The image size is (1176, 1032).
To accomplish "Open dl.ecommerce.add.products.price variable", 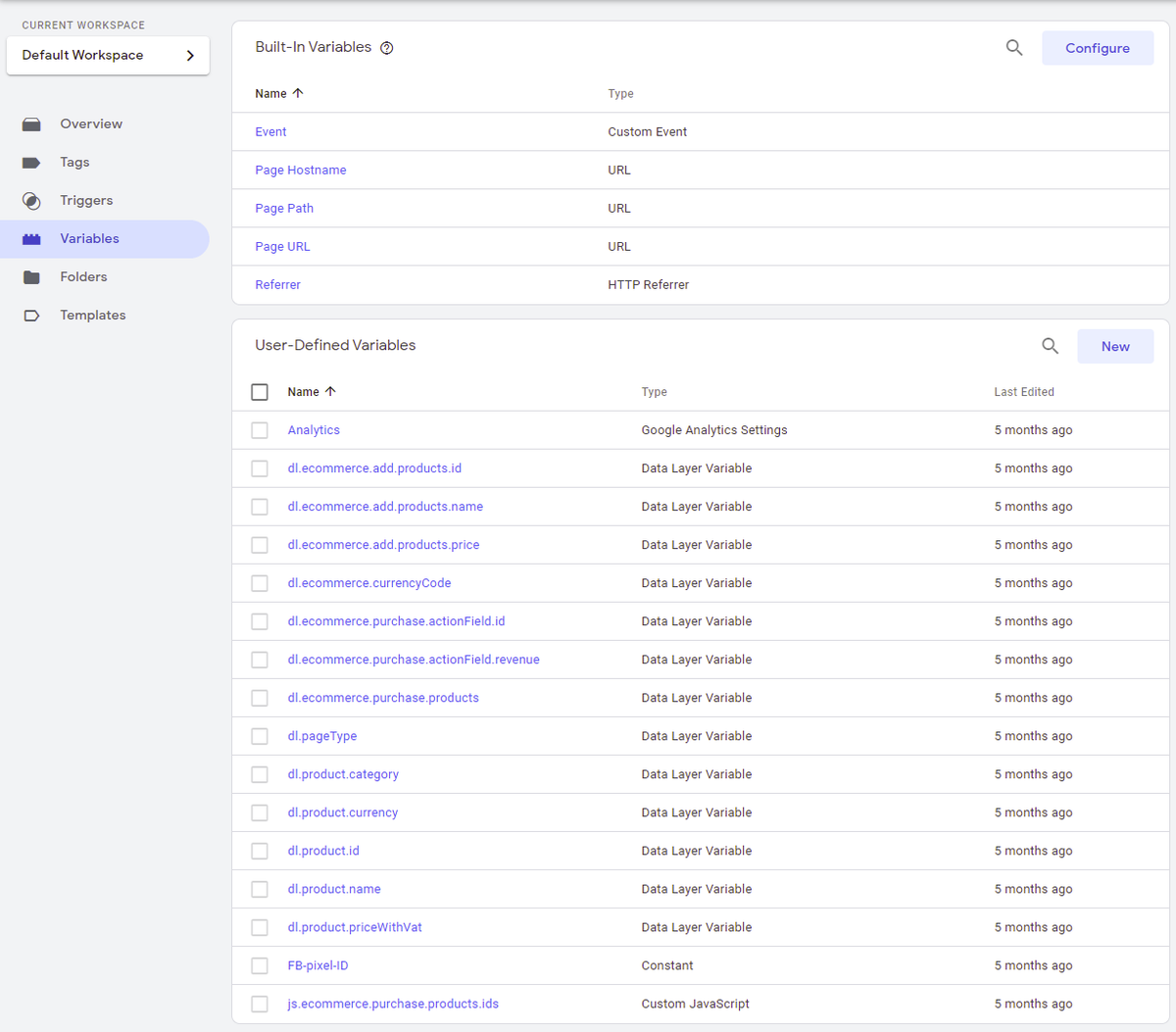I will pyautogui.click(x=383, y=545).
